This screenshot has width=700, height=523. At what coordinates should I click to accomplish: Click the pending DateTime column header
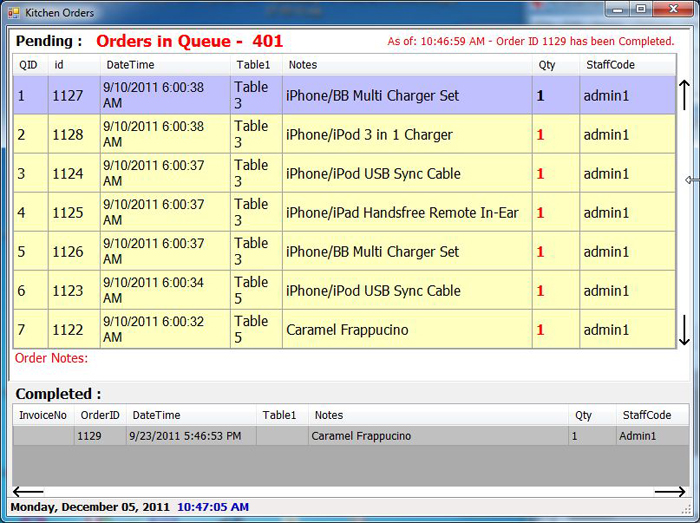pyautogui.click(x=165, y=65)
